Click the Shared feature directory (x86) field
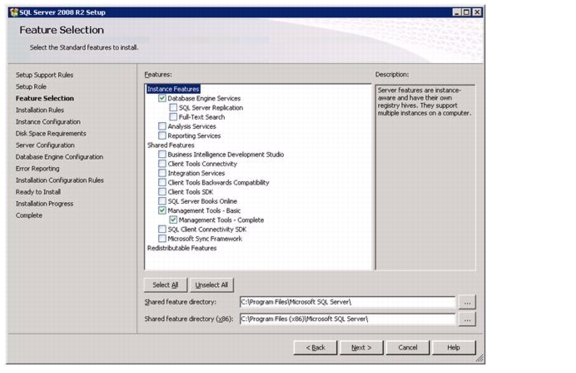Viewport: 576px width, 373px height. 348,319
